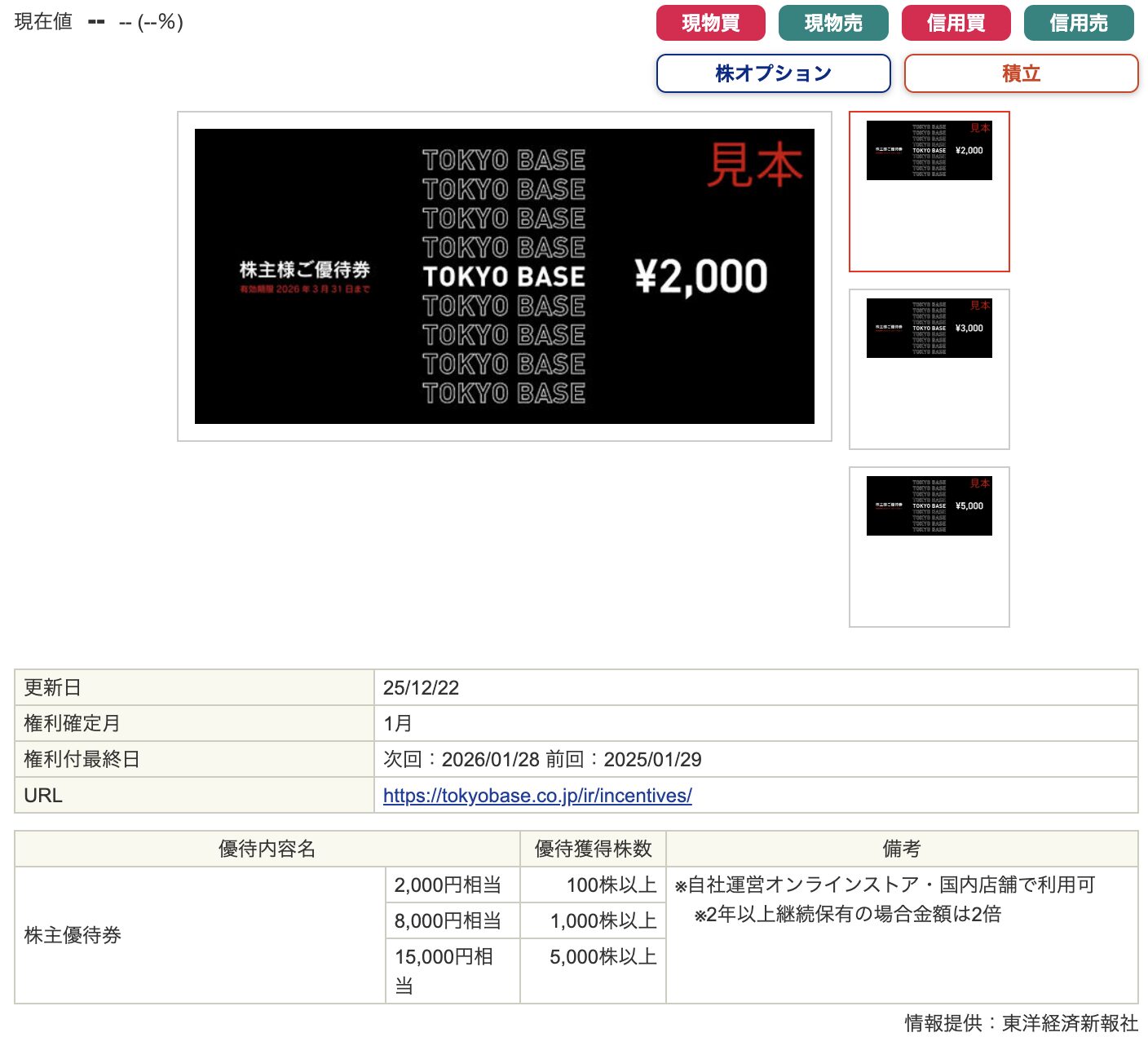Viewport: 1148px width, 1037px height.
Task: Select the 2,000円相当 table cell
Action: 448,885
